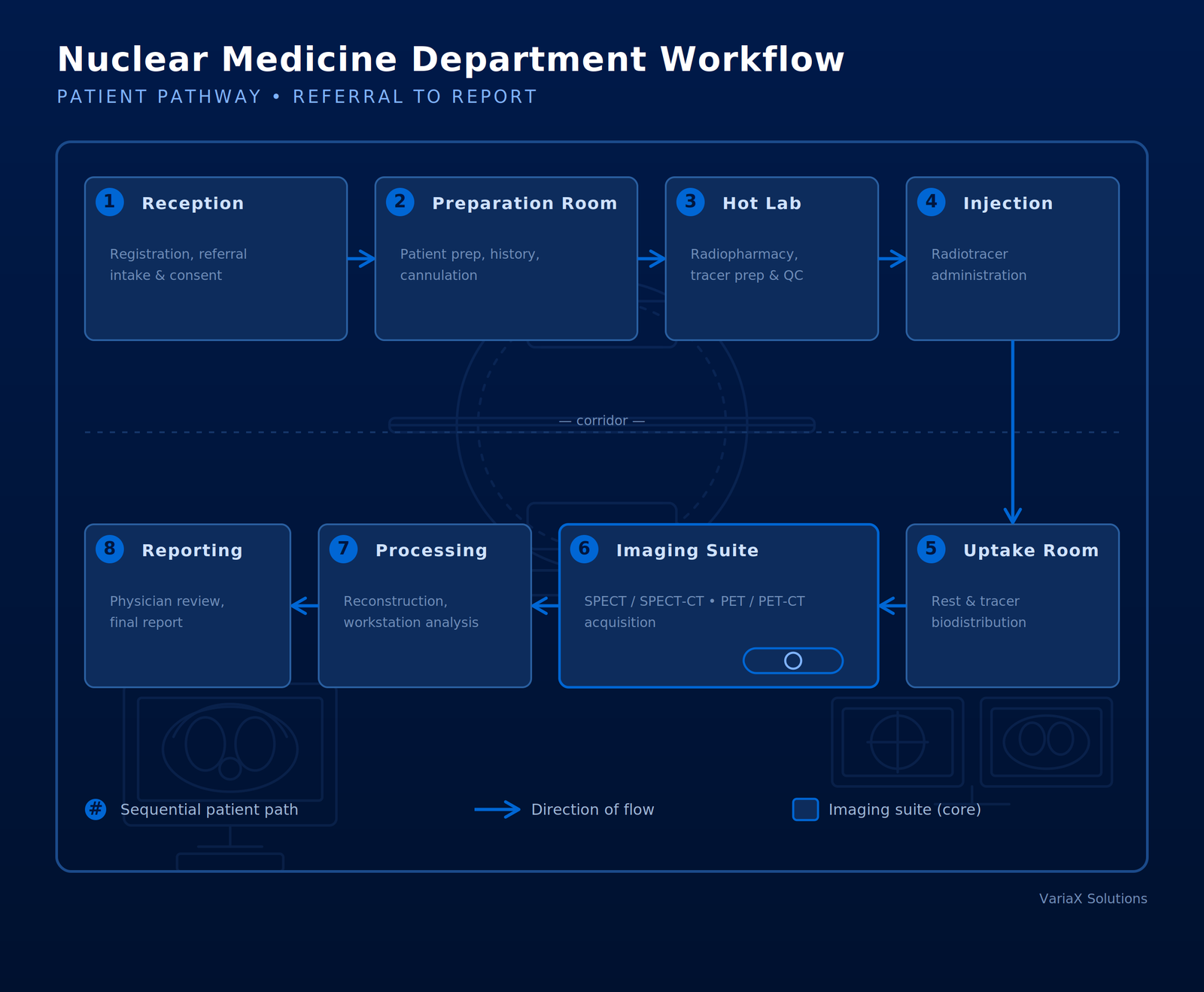
Task: Toggle the scanner pill control in Imaging Suite
Action: (793, 661)
